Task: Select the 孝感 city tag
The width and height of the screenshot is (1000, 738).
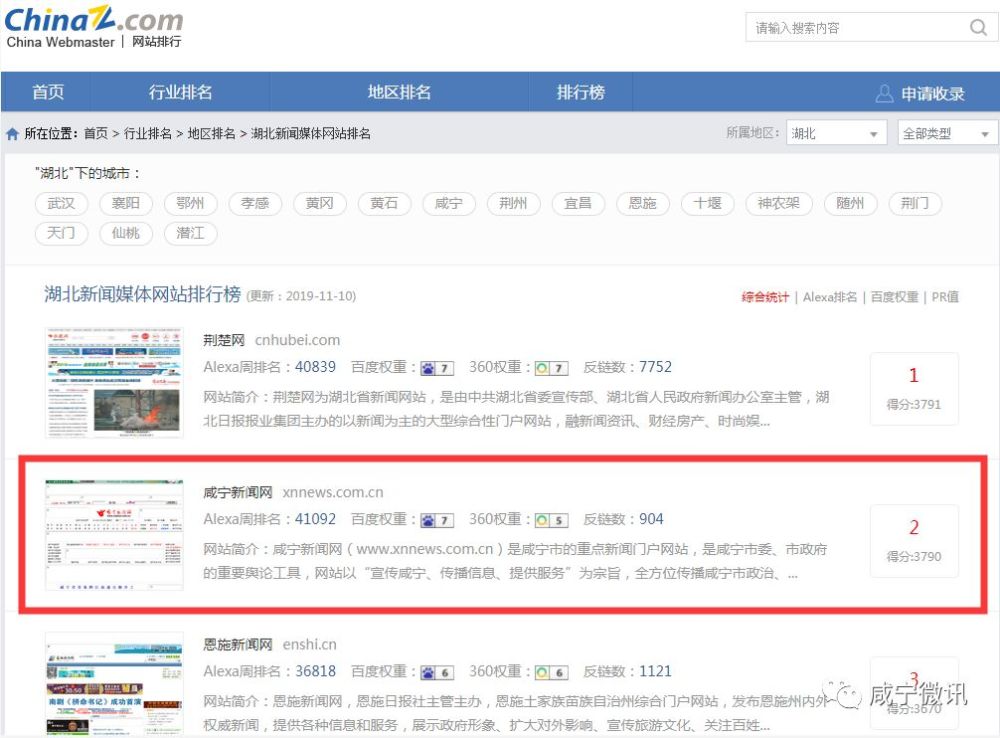Action: [x=255, y=203]
